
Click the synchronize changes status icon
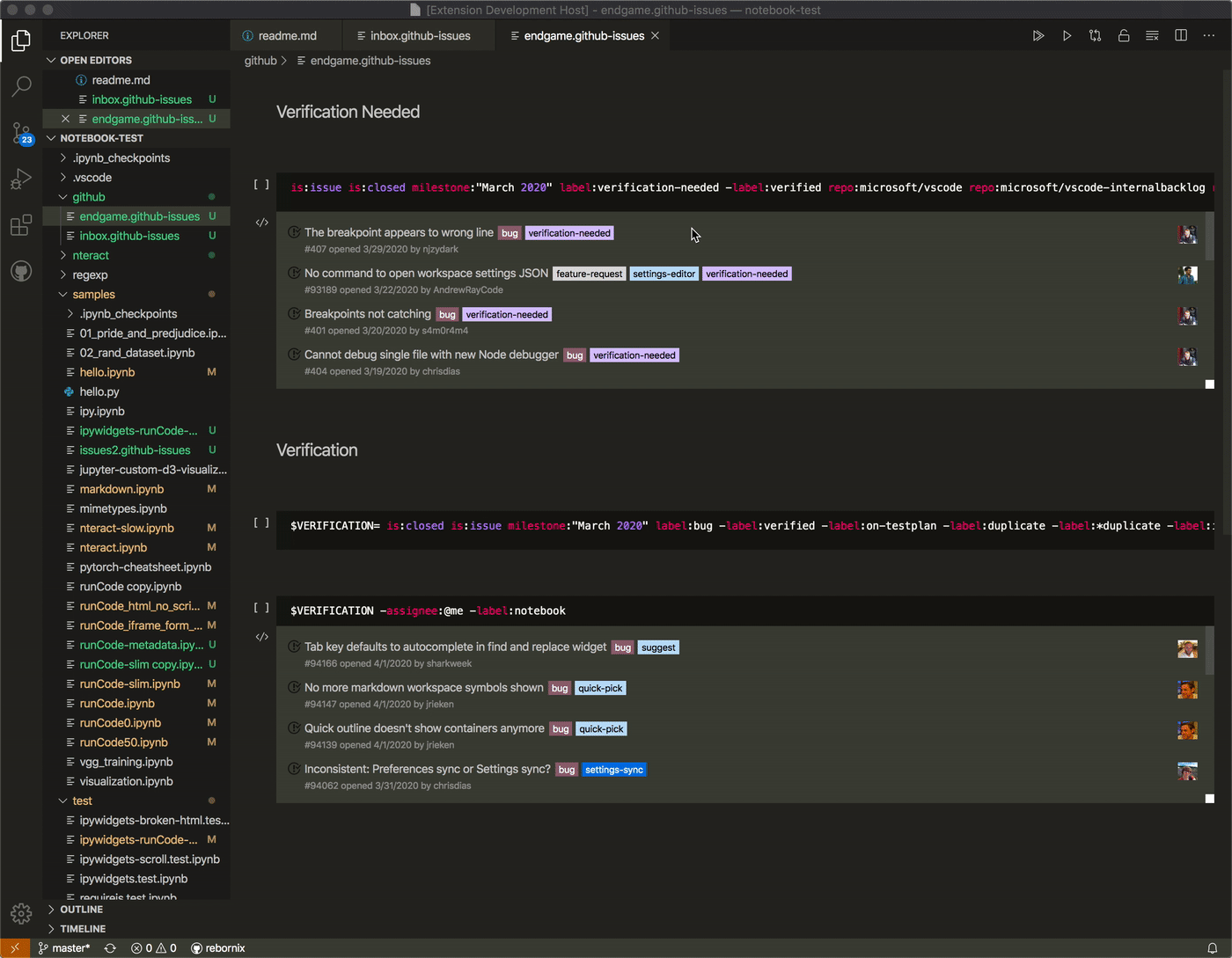point(110,948)
